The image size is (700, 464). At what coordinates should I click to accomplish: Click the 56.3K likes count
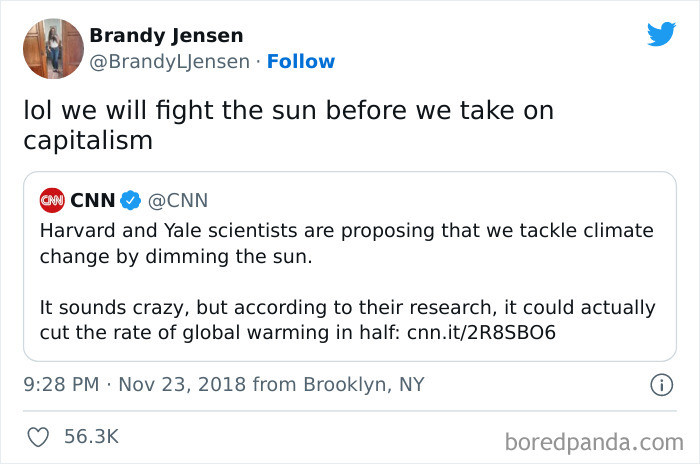[92, 437]
